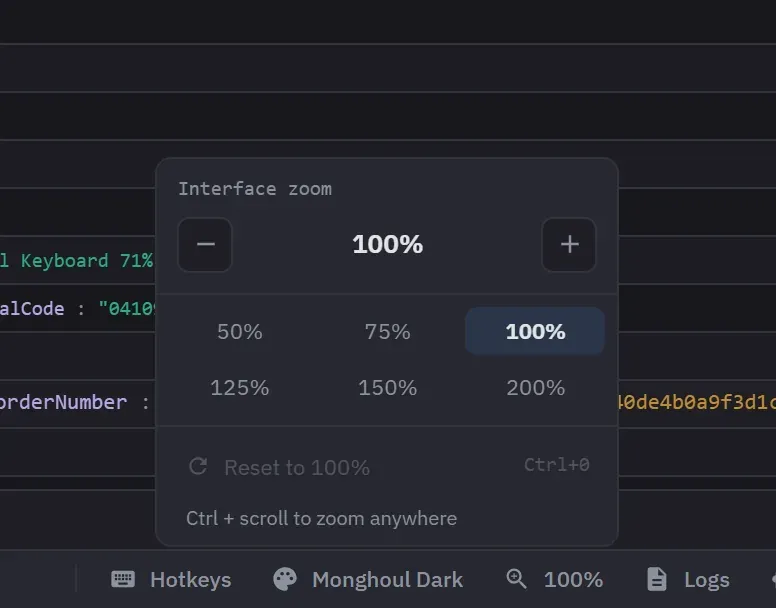The height and width of the screenshot is (608, 776).
Task: Click the 'Ctrl + scroll to zoom anywhere' hint
Action: [322, 518]
